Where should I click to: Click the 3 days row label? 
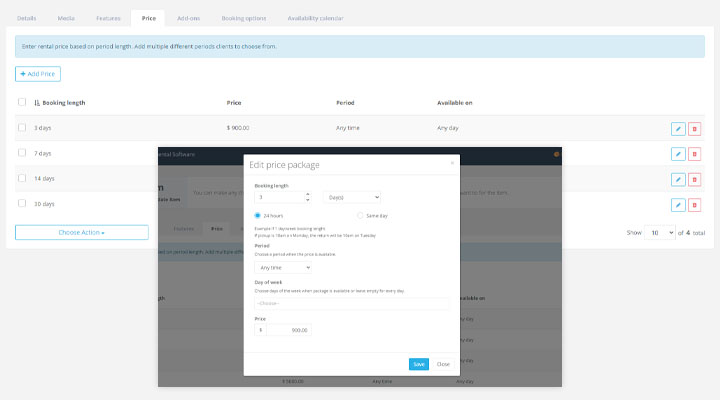(42, 128)
